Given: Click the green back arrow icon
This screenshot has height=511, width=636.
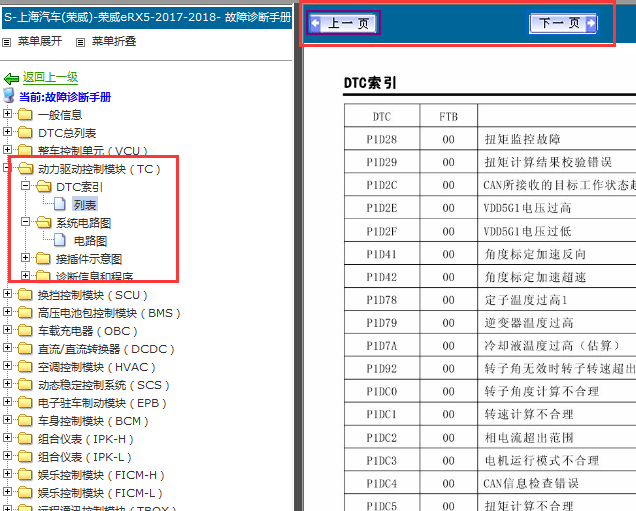Looking at the screenshot, I should point(11,79).
